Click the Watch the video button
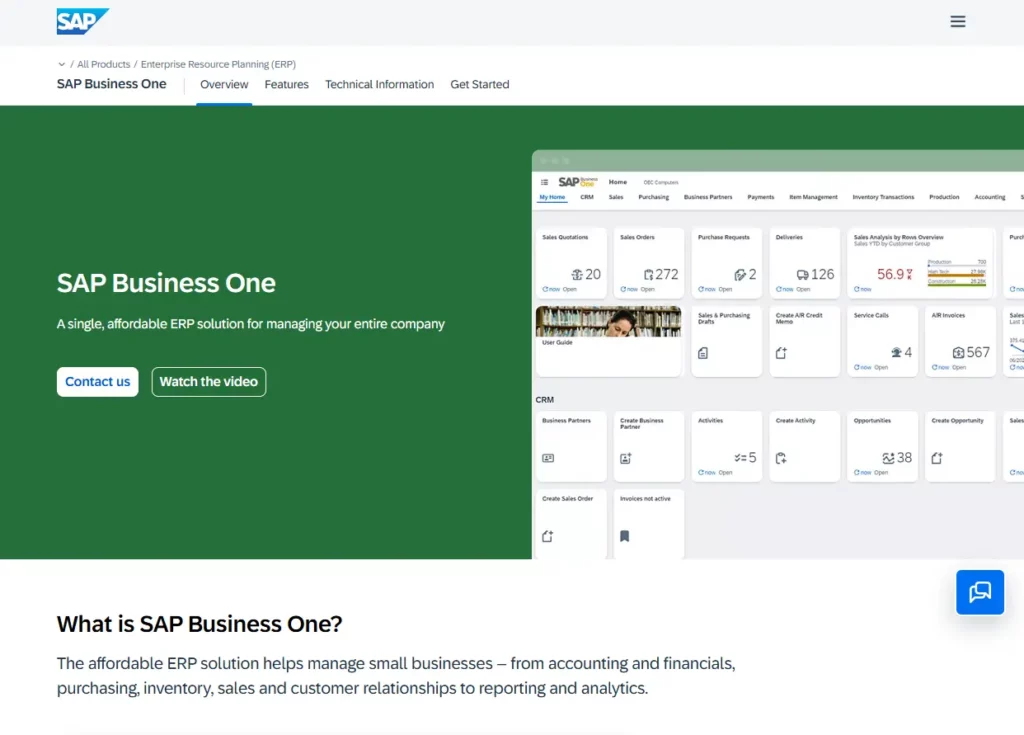The height and width of the screenshot is (735, 1024). [208, 382]
